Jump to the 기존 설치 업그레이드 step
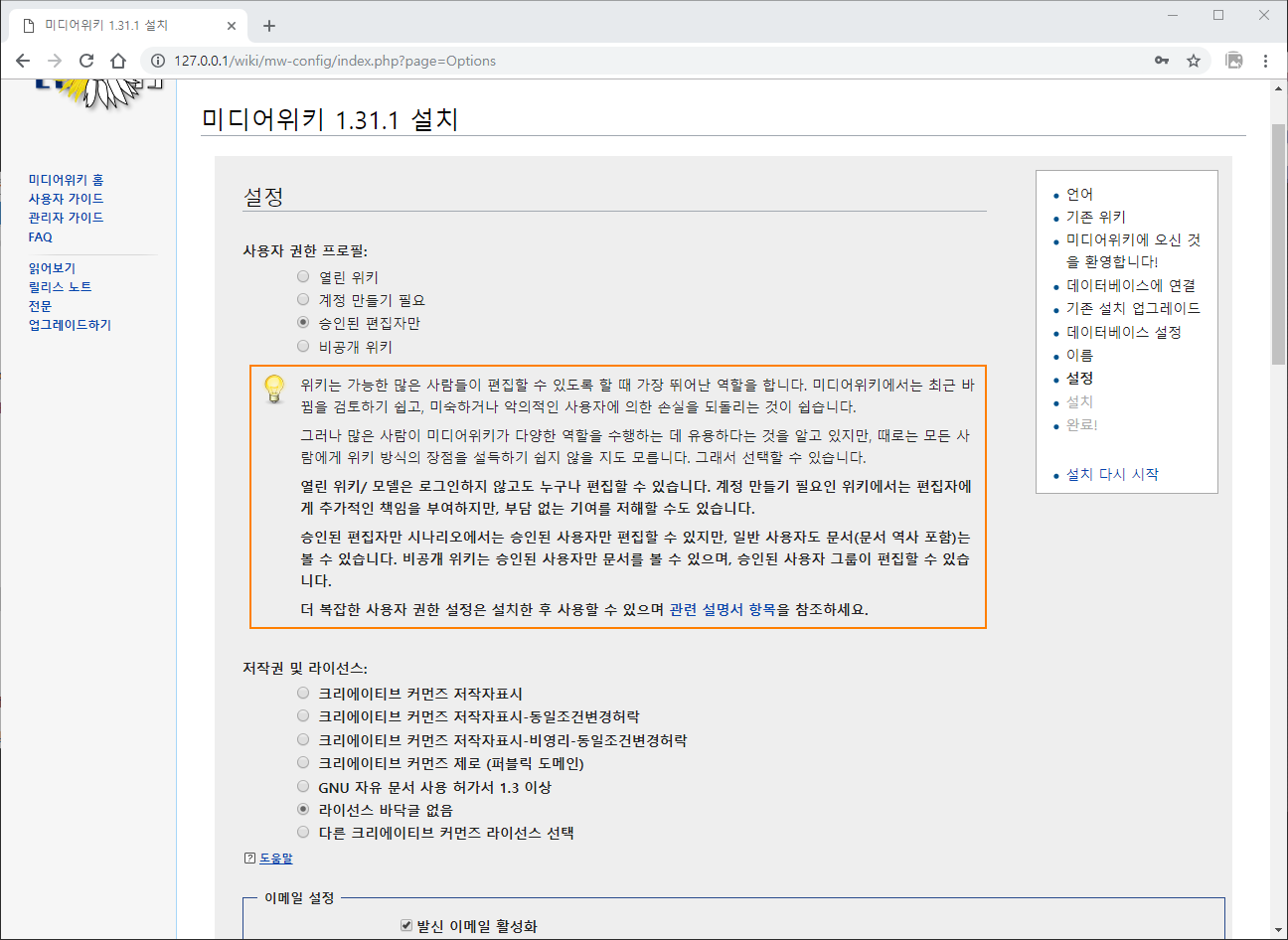This screenshot has height=940, width=1288. tap(1133, 308)
